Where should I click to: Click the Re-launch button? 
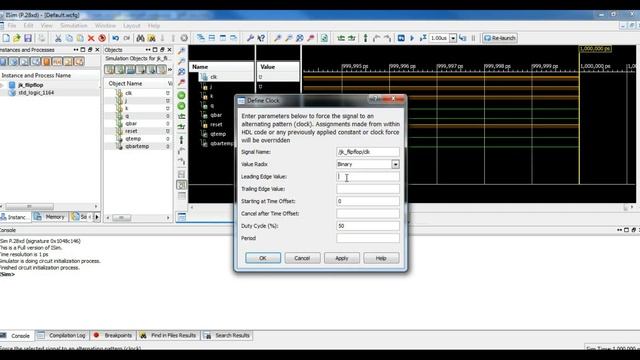[500, 38]
